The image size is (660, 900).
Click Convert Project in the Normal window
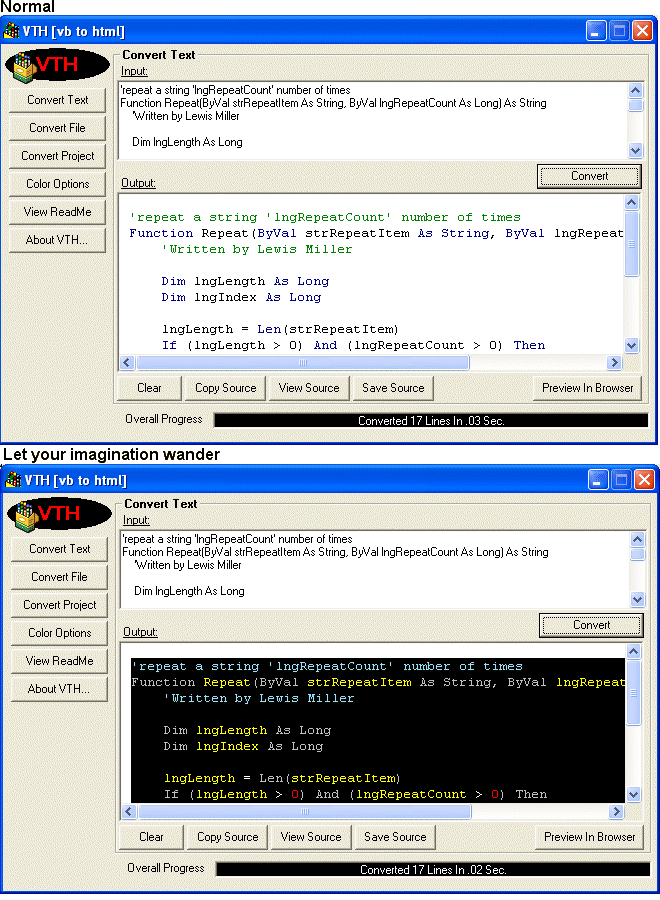(x=58, y=156)
